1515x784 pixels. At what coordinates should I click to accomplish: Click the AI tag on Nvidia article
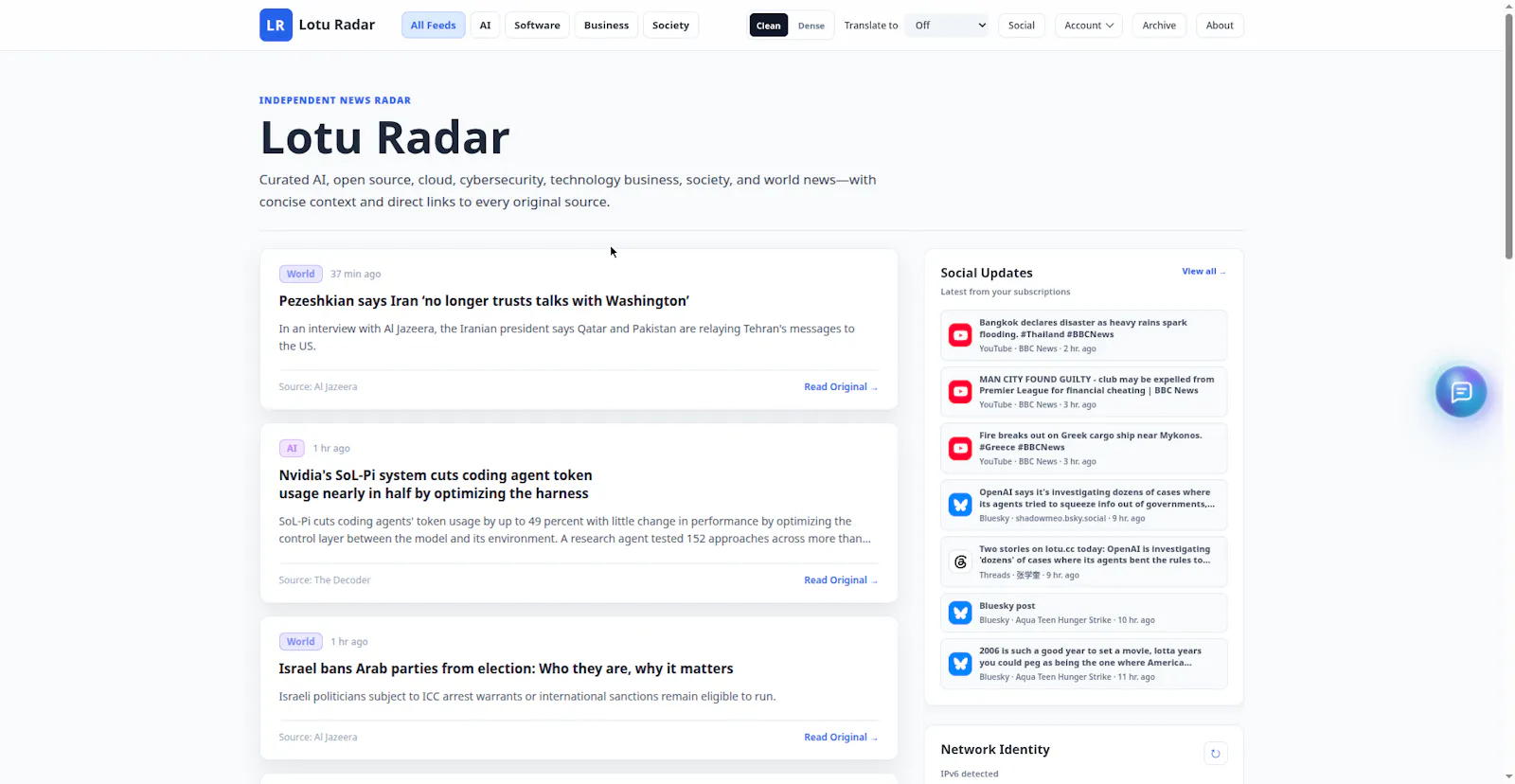[x=292, y=449]
